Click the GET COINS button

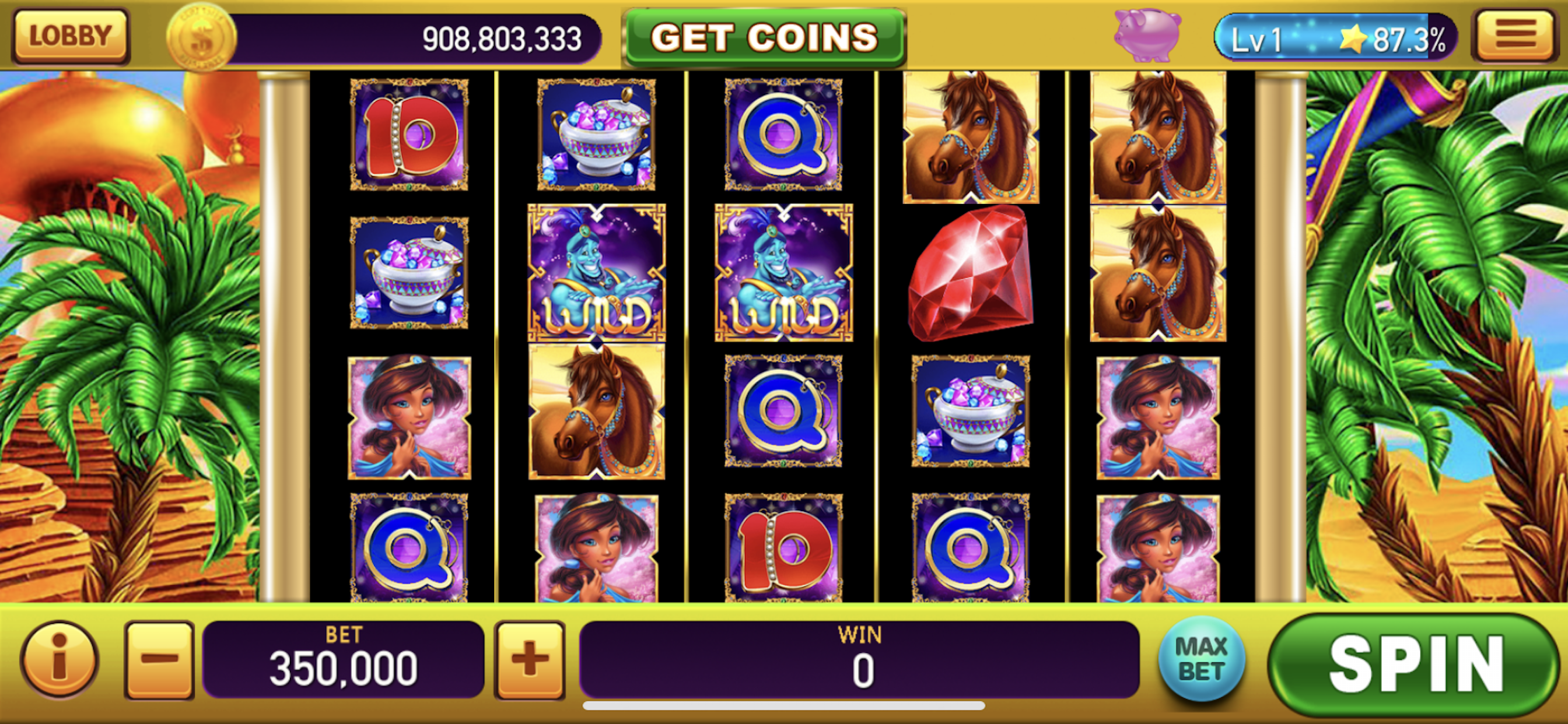pyautogui.click(x=764, y=37)
